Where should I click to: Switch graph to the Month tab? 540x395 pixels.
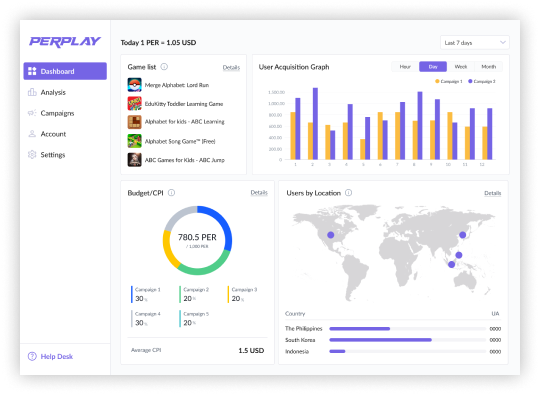pos(488,67)
